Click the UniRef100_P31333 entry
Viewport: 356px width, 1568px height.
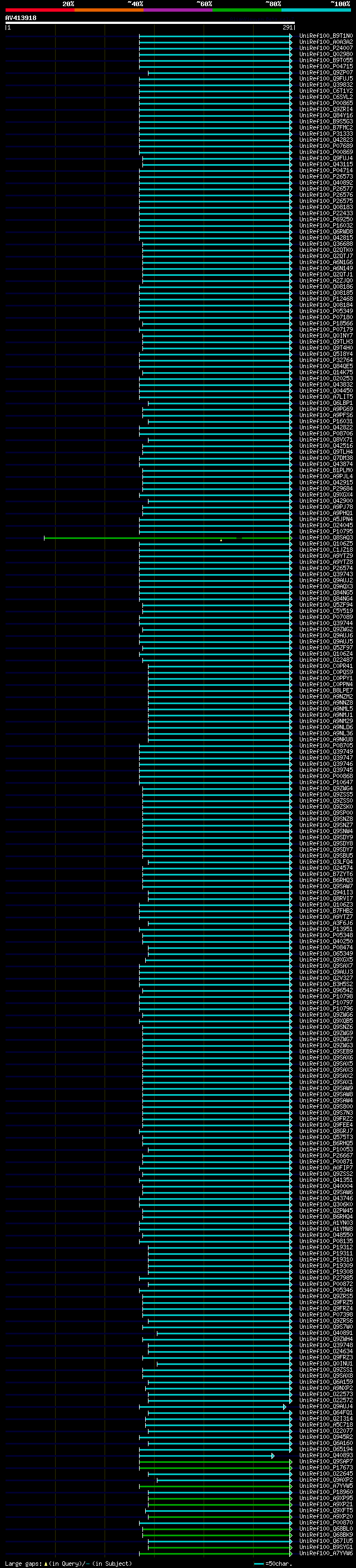[326, 134]
